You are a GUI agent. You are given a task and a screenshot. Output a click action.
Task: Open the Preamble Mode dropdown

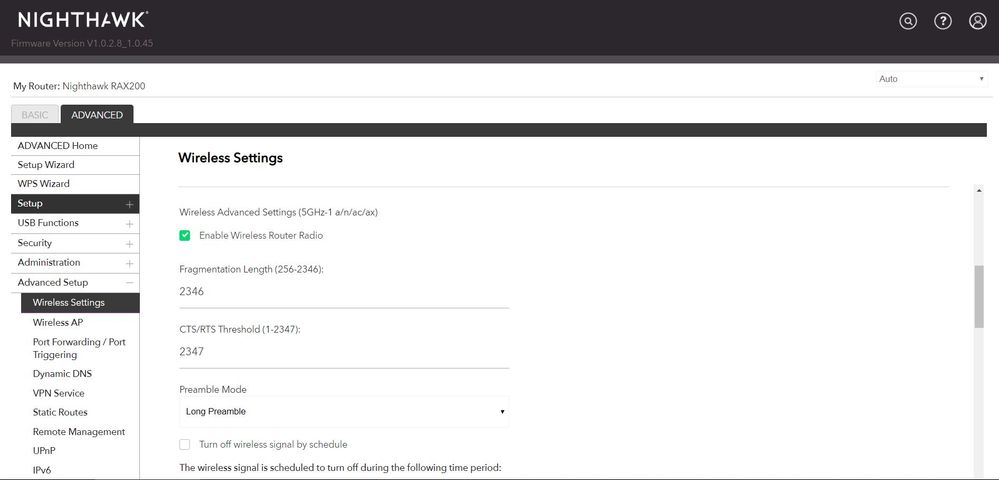point(344,411)
